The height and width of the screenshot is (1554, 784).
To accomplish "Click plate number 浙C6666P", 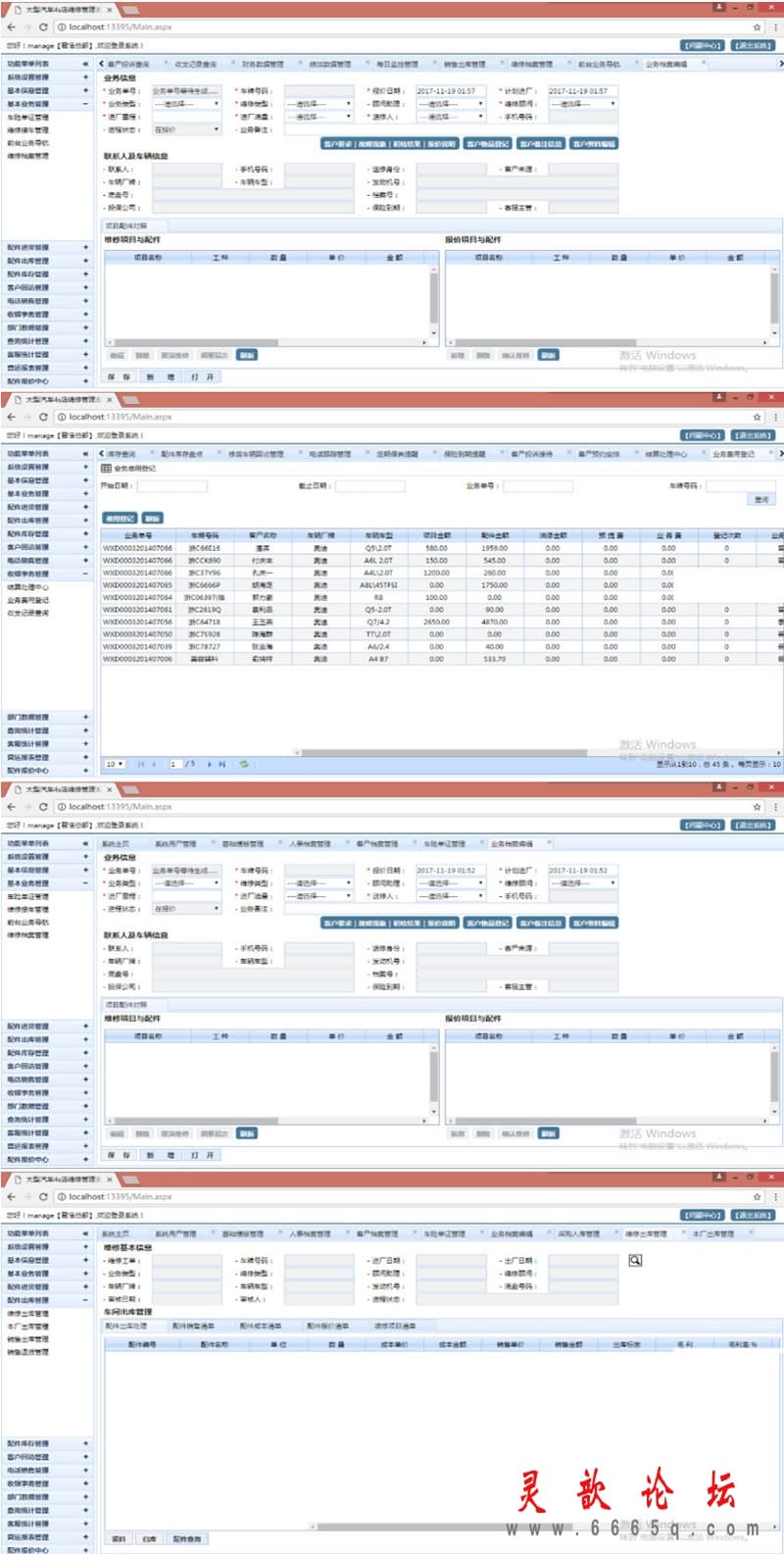I will [205, 585].
